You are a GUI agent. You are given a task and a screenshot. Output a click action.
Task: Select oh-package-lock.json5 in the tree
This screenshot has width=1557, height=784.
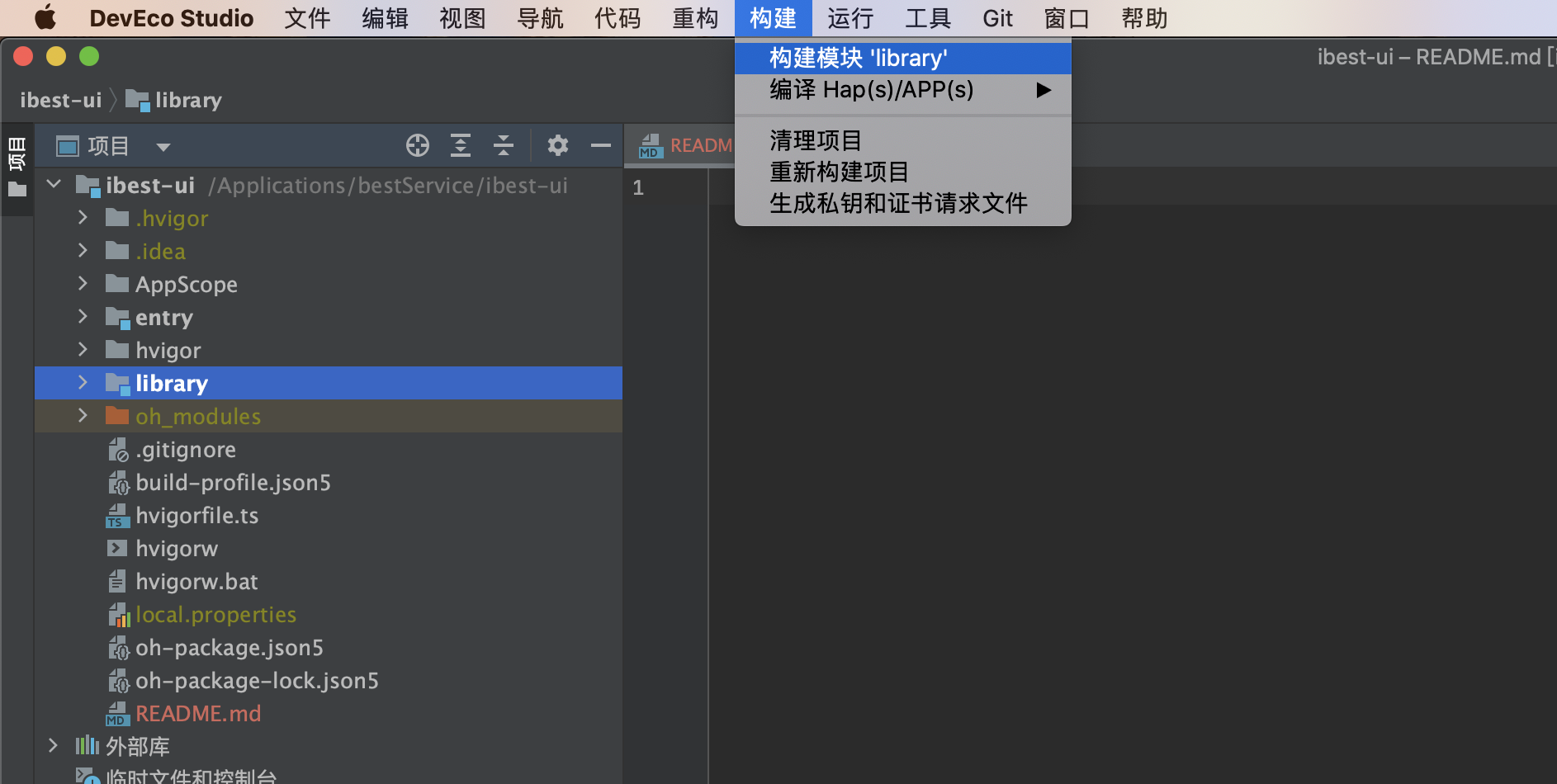click(257, 681)
